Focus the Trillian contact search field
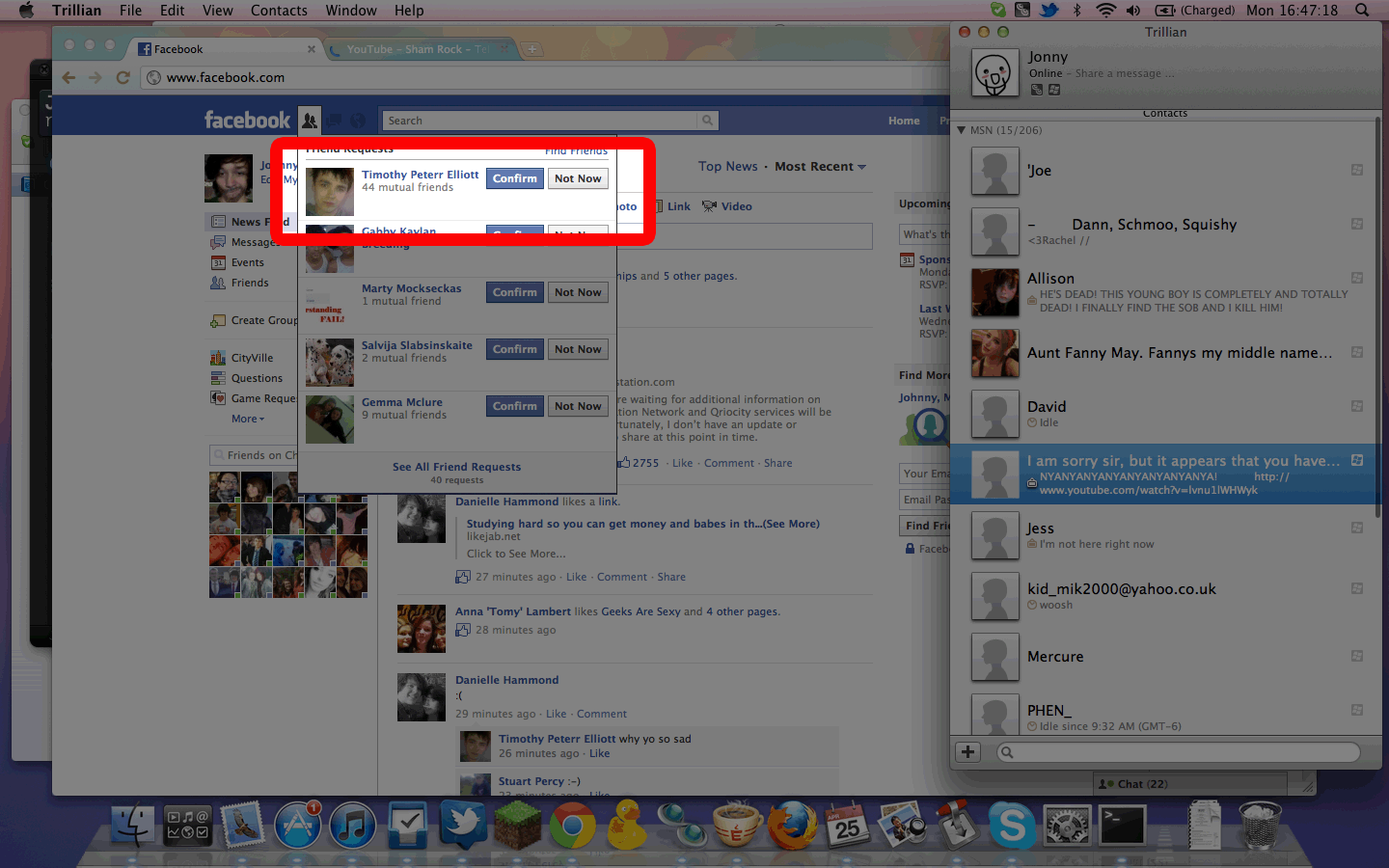 [x=1178, y=752]
